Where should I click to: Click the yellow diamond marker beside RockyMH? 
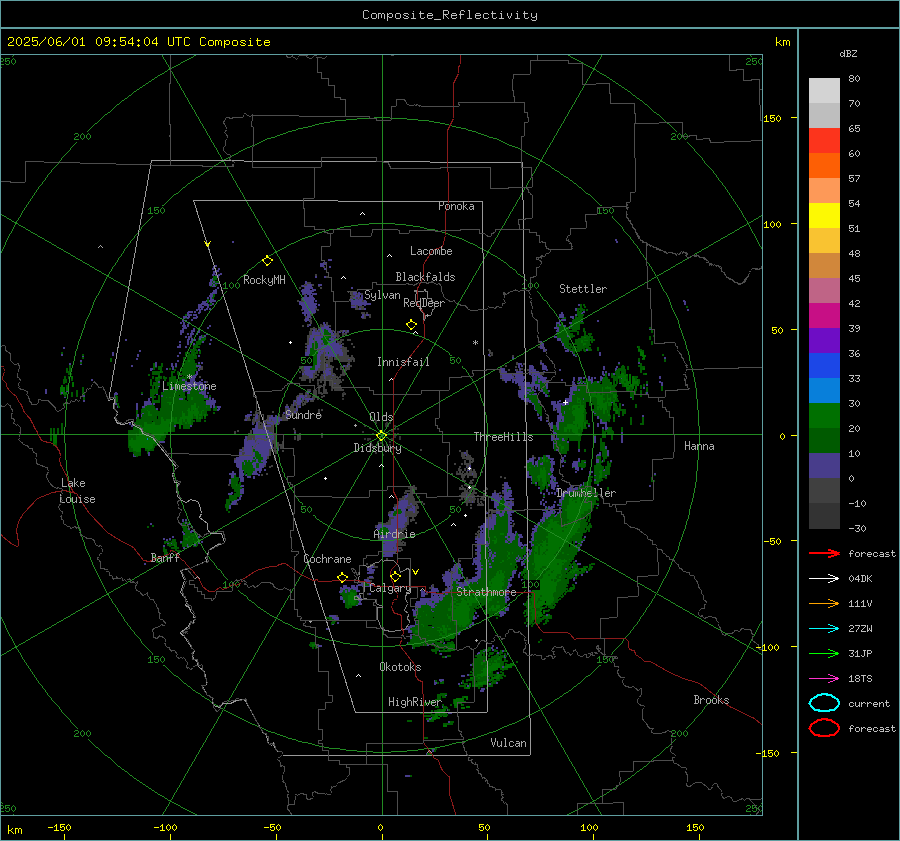tap(267, 261)
